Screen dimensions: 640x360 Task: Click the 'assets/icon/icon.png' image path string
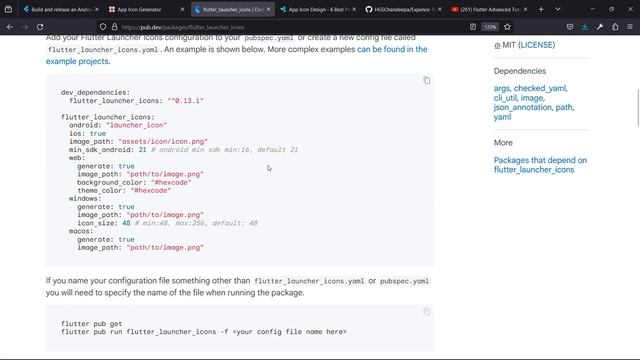coord(163,142)
